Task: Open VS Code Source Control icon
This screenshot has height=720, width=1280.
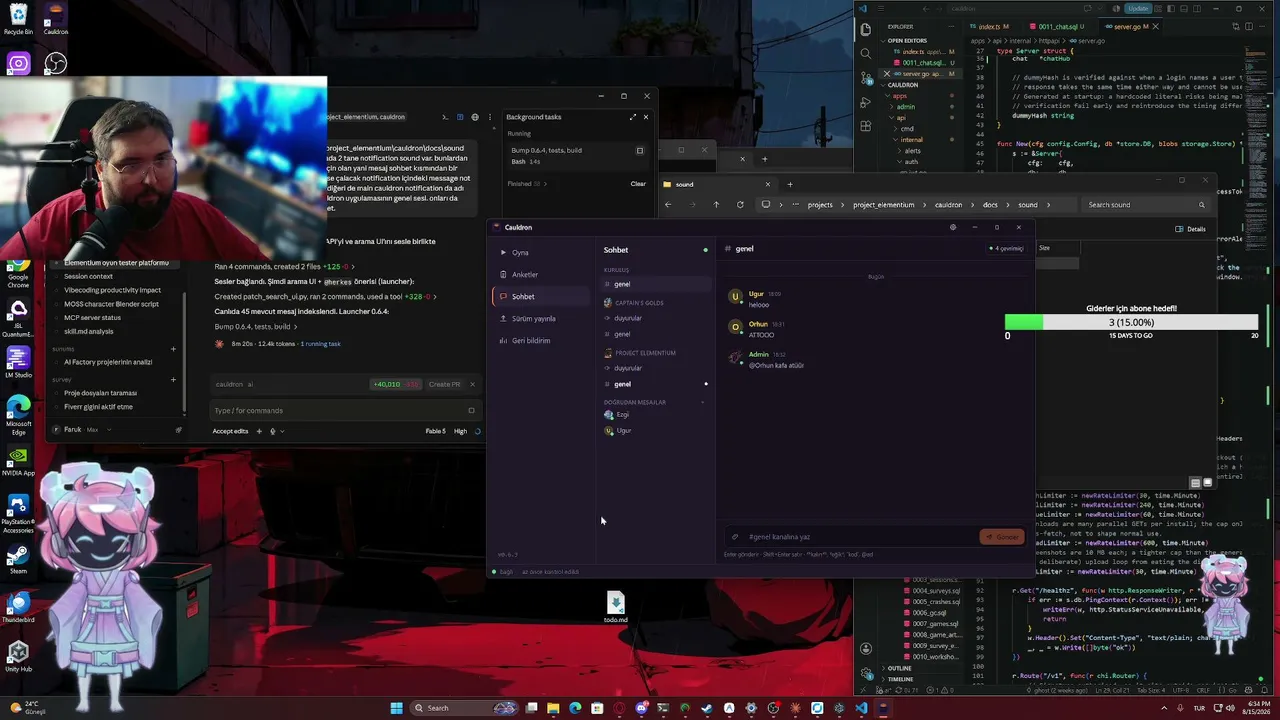Action: pos(866,77)
